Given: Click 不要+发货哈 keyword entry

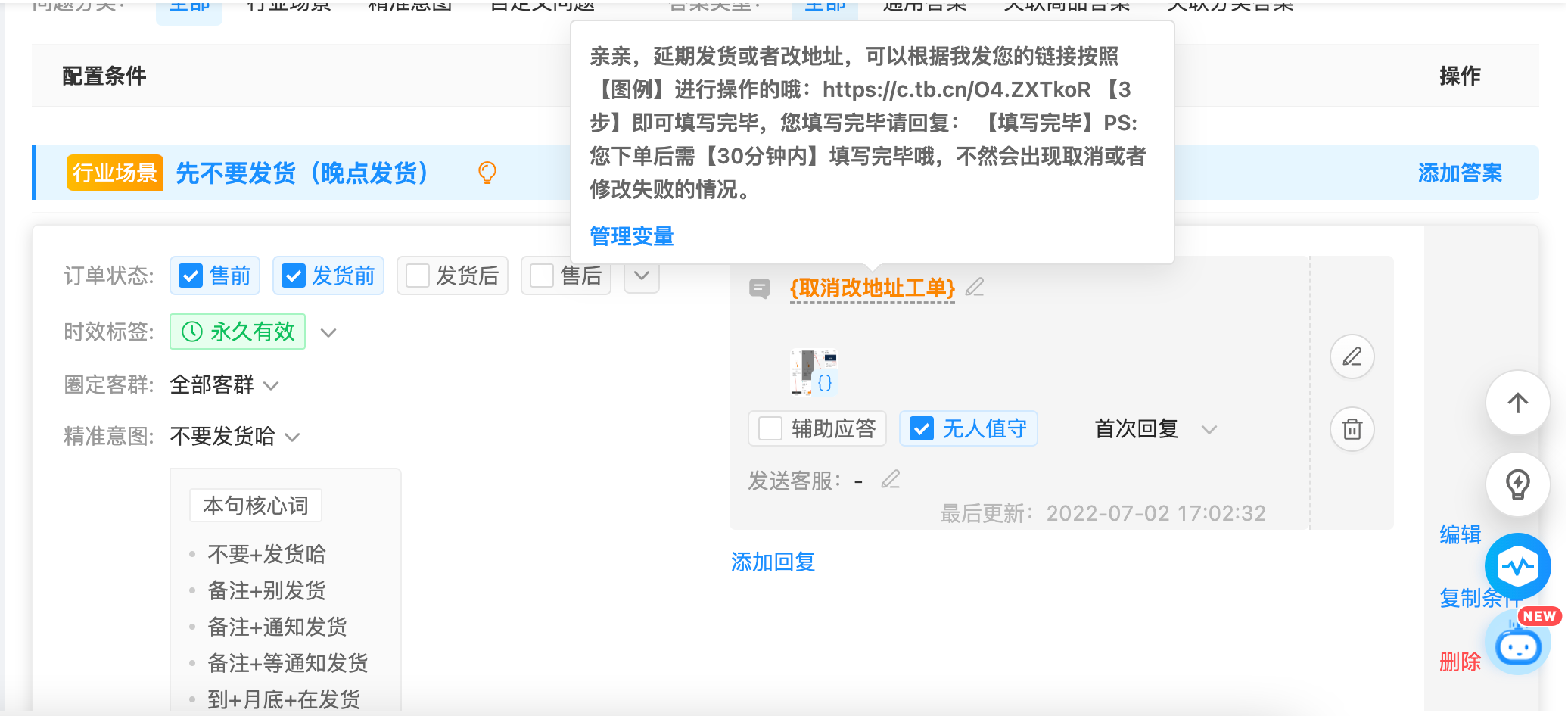Looking at the screenshot, I should coord(266,554).
